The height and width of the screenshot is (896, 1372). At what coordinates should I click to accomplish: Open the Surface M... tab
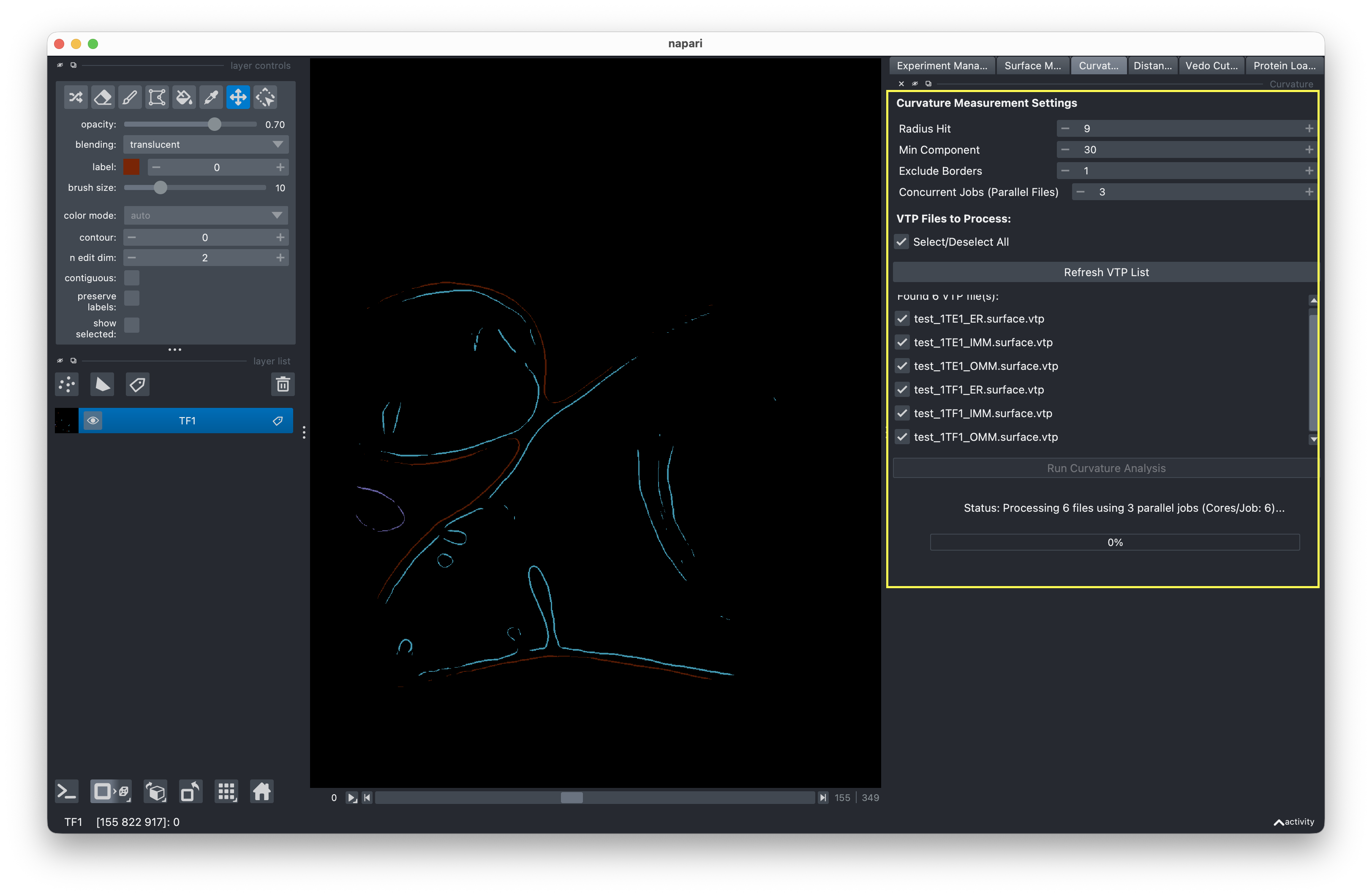coord(1032,66)
